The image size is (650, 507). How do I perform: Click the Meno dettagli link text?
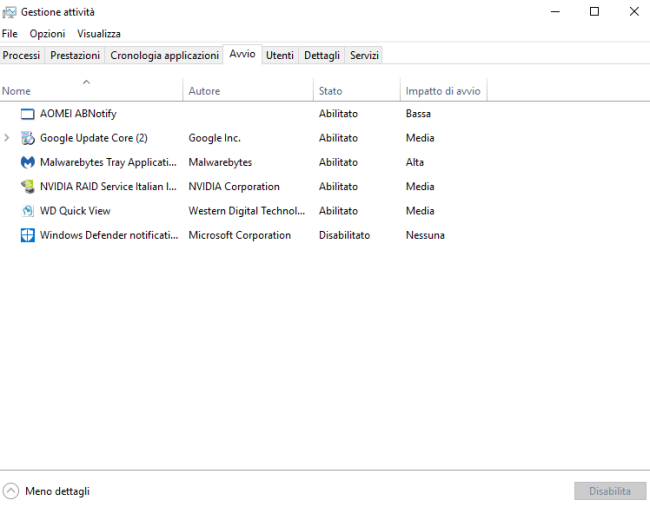point(57,491)
